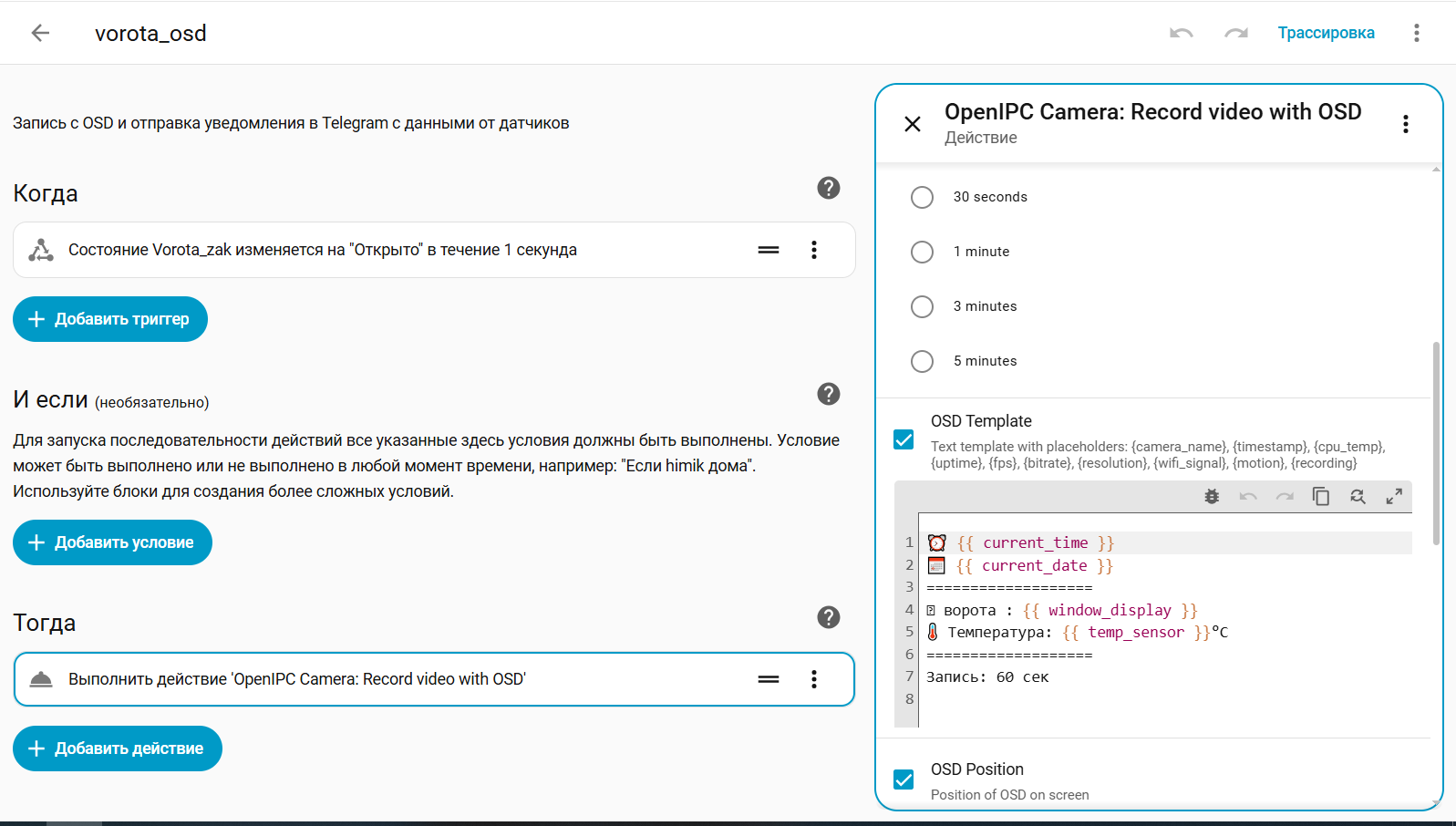Choose the 5 minutes radio button
Image resolution: width=1456 pixels, height=826 pixels.
[922, 361]
